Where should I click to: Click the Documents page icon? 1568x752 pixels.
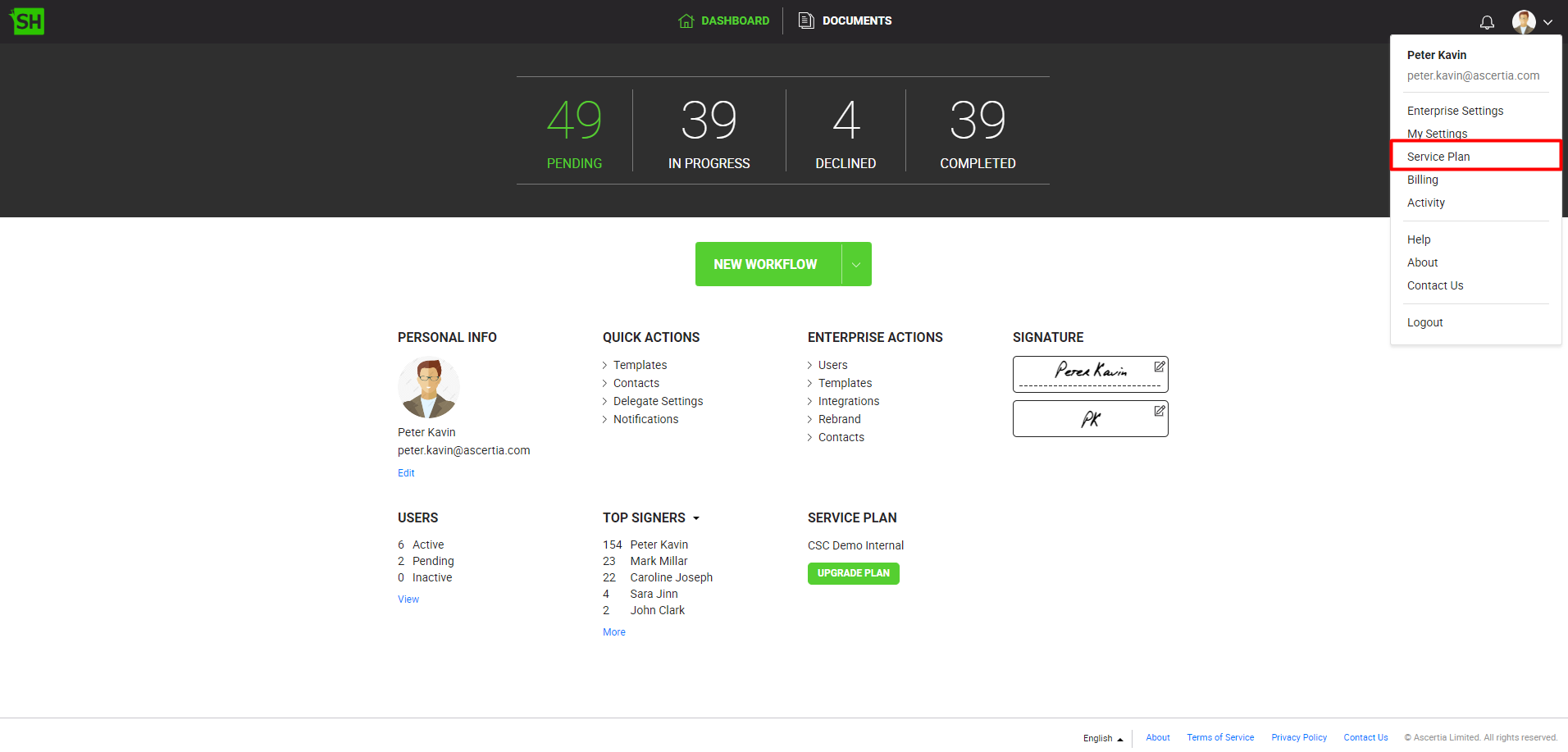click(806, 21)
